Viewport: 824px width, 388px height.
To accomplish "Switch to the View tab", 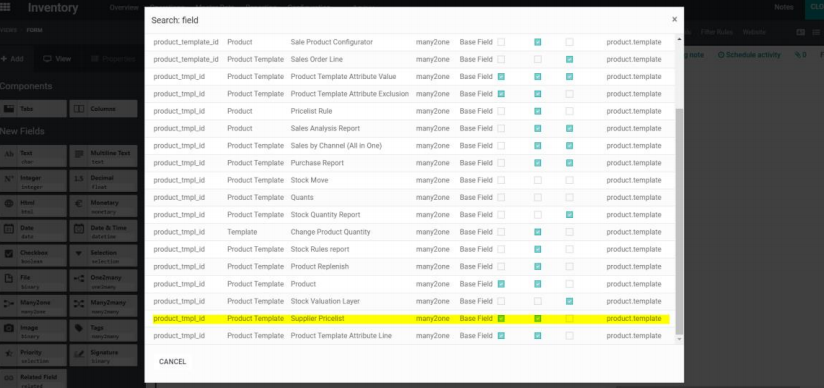I will click(x=57, y=59).
